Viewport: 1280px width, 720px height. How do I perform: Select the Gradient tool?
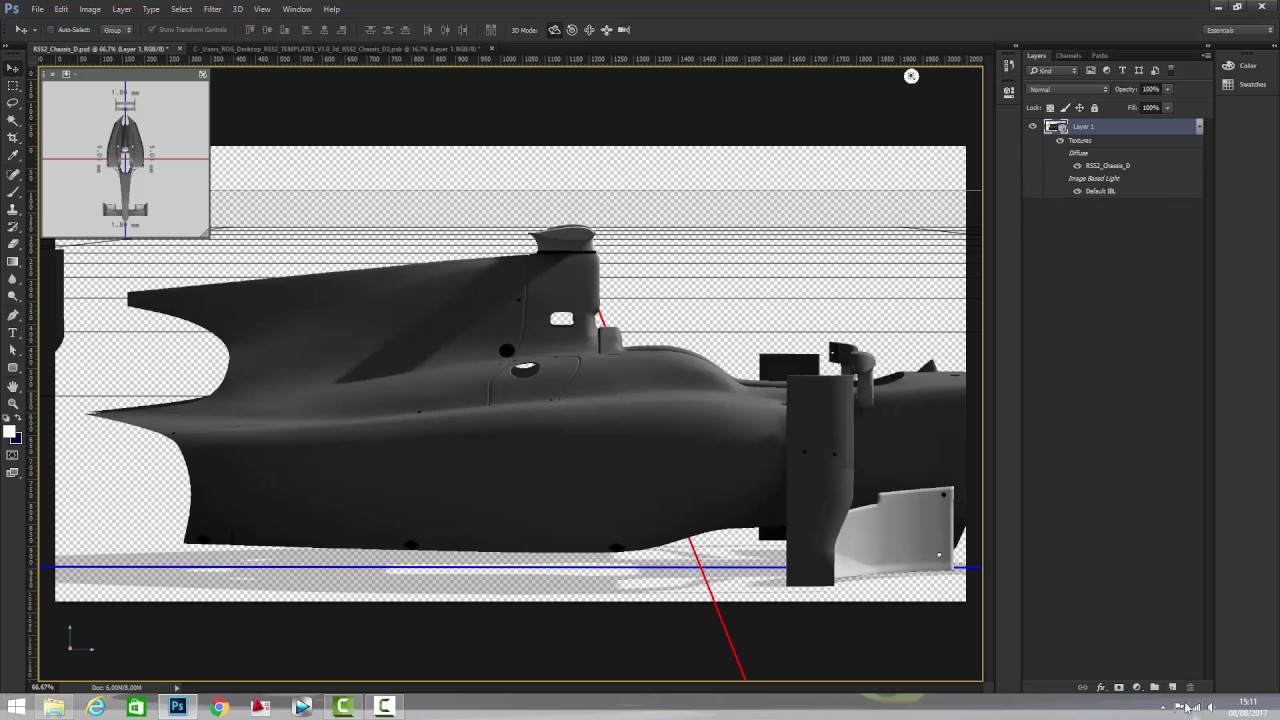(13, 262)
